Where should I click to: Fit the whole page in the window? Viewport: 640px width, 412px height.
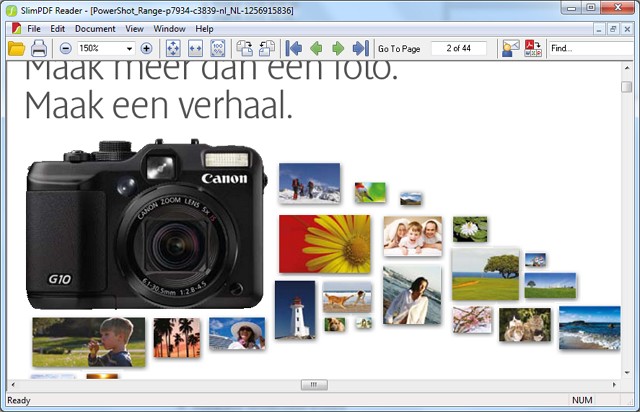(x=173, y=49)
